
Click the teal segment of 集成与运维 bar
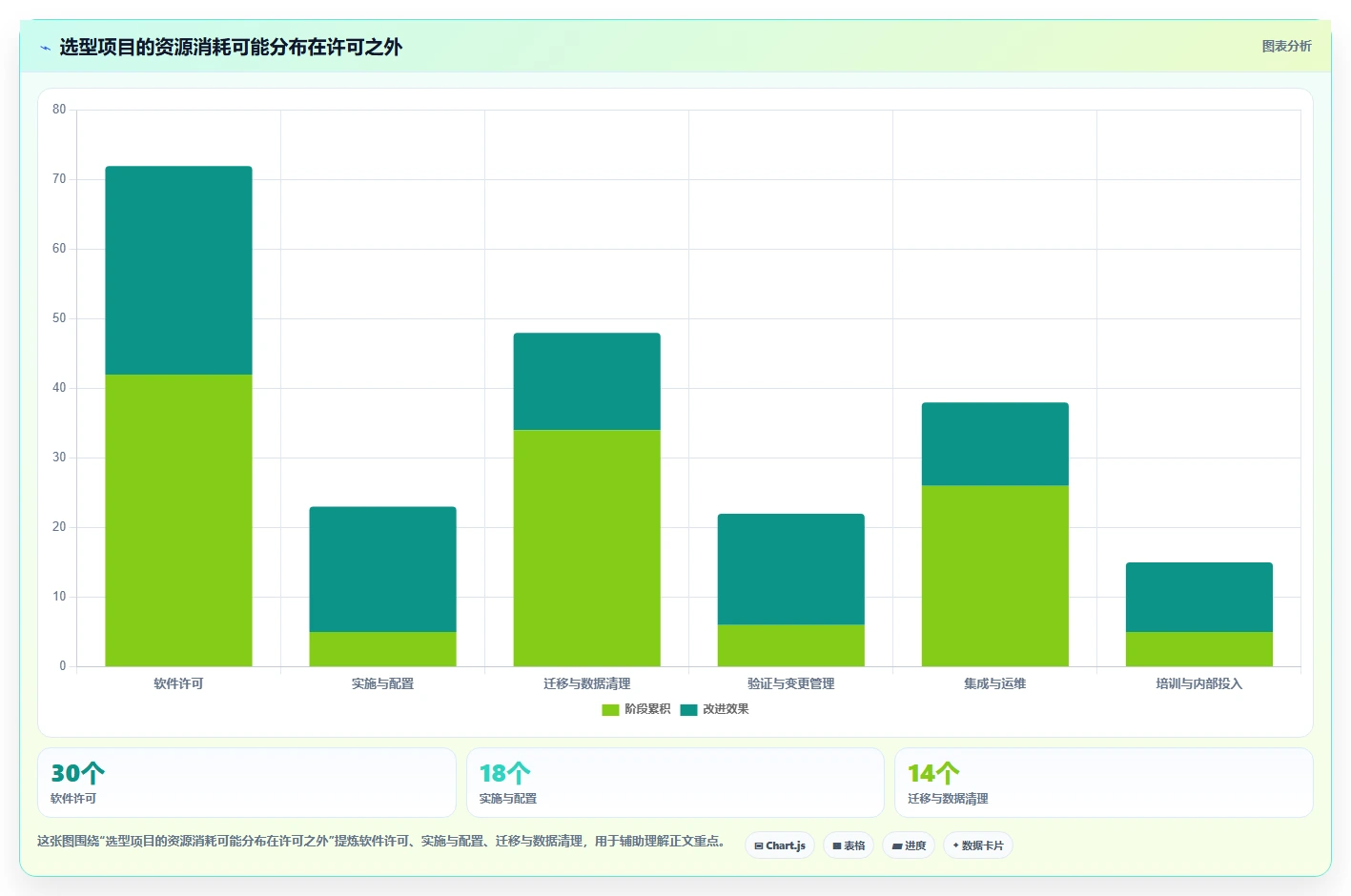tap(994, 444)
